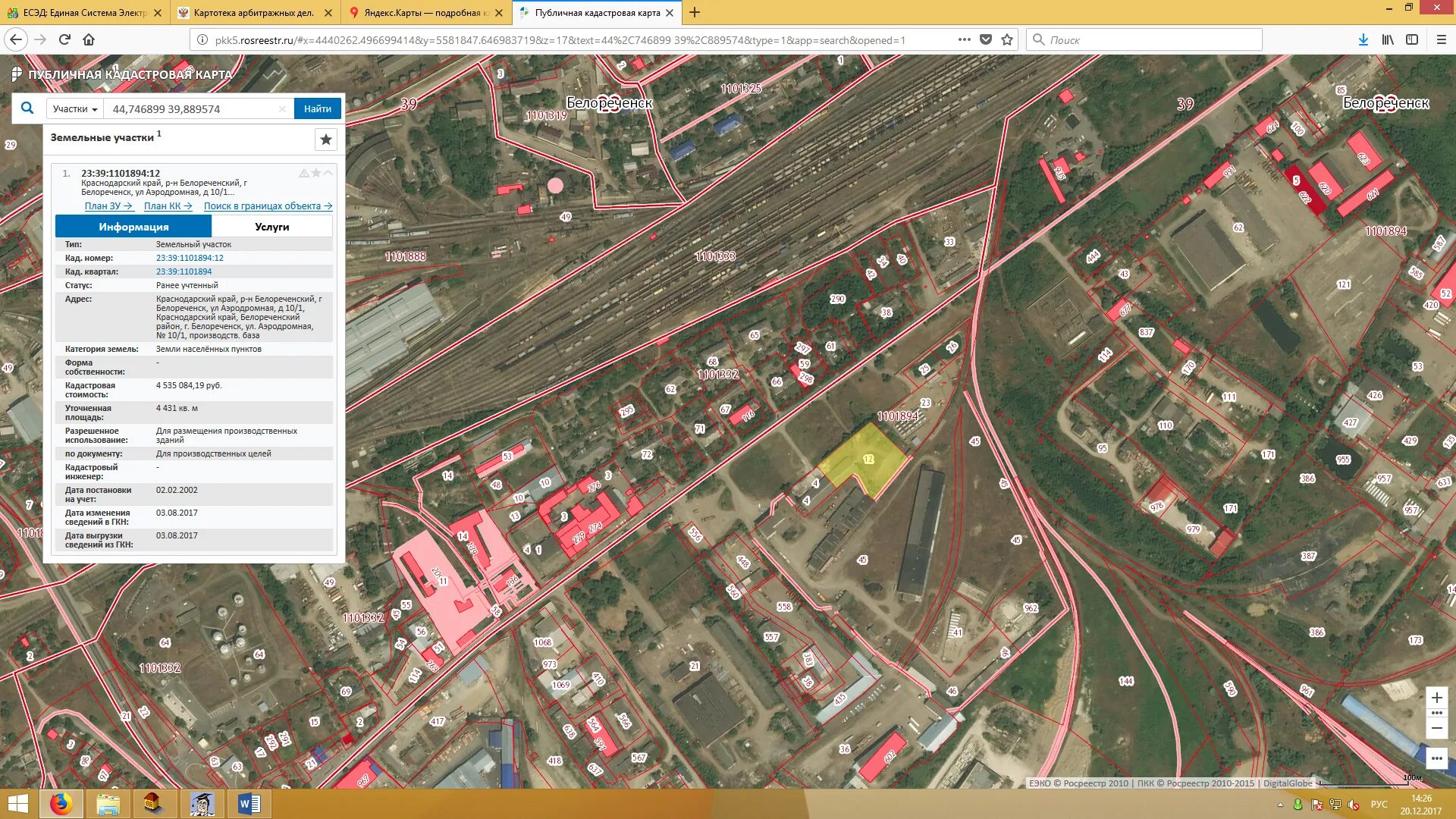1456x819 pixels.
Task: Open the Windows Start button
Action: 17,804
